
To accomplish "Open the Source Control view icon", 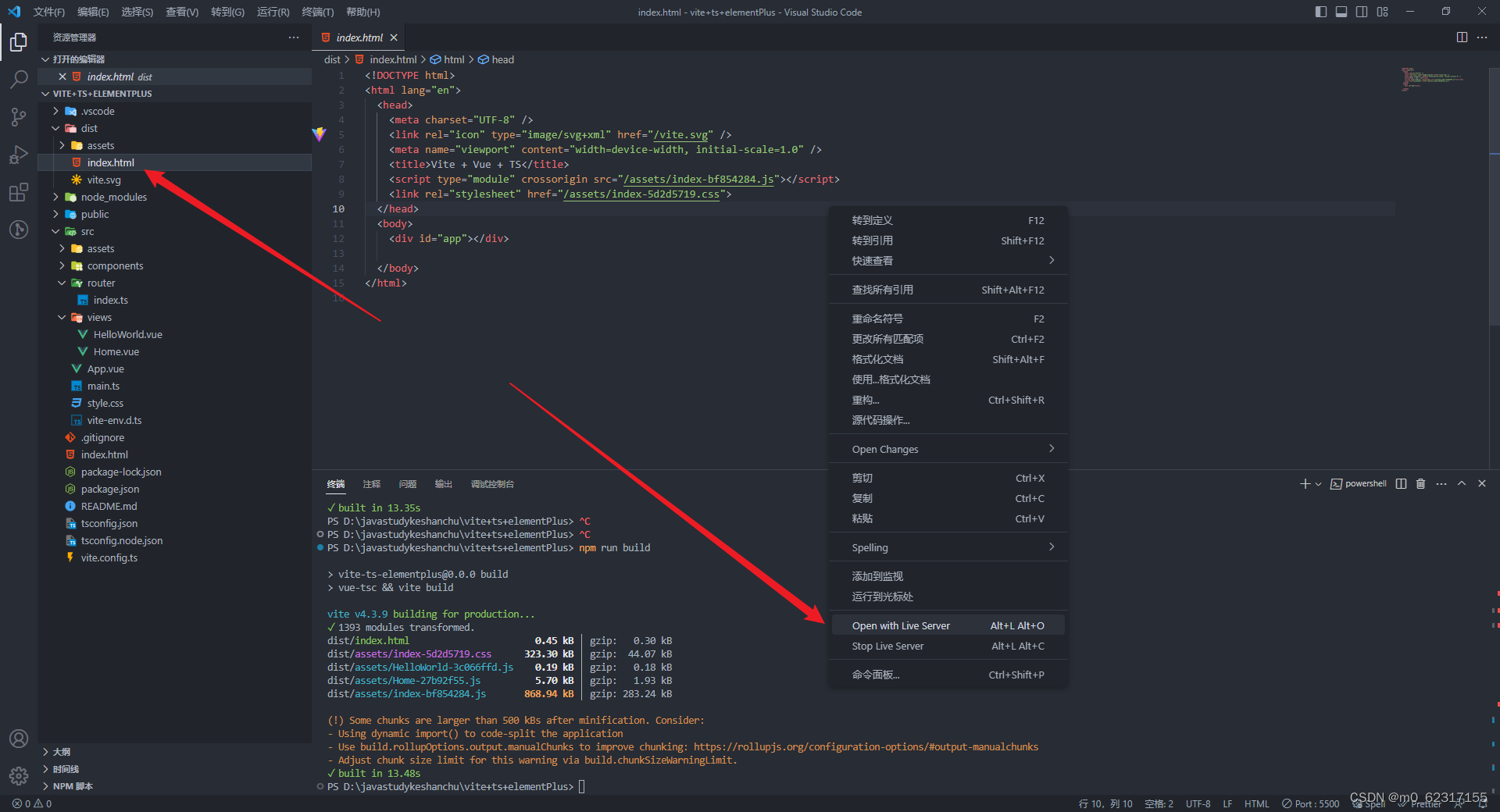I will tap(19, 117).
